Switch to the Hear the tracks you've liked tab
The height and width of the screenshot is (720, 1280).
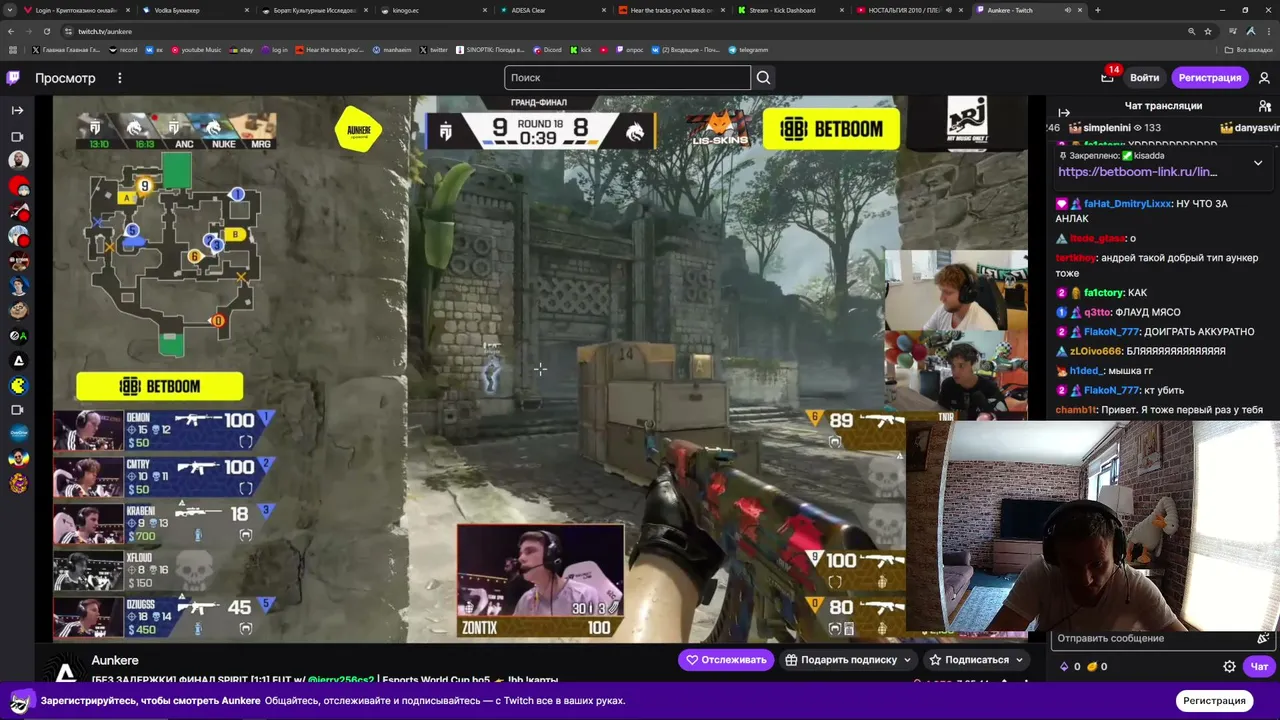pos(668,10)
